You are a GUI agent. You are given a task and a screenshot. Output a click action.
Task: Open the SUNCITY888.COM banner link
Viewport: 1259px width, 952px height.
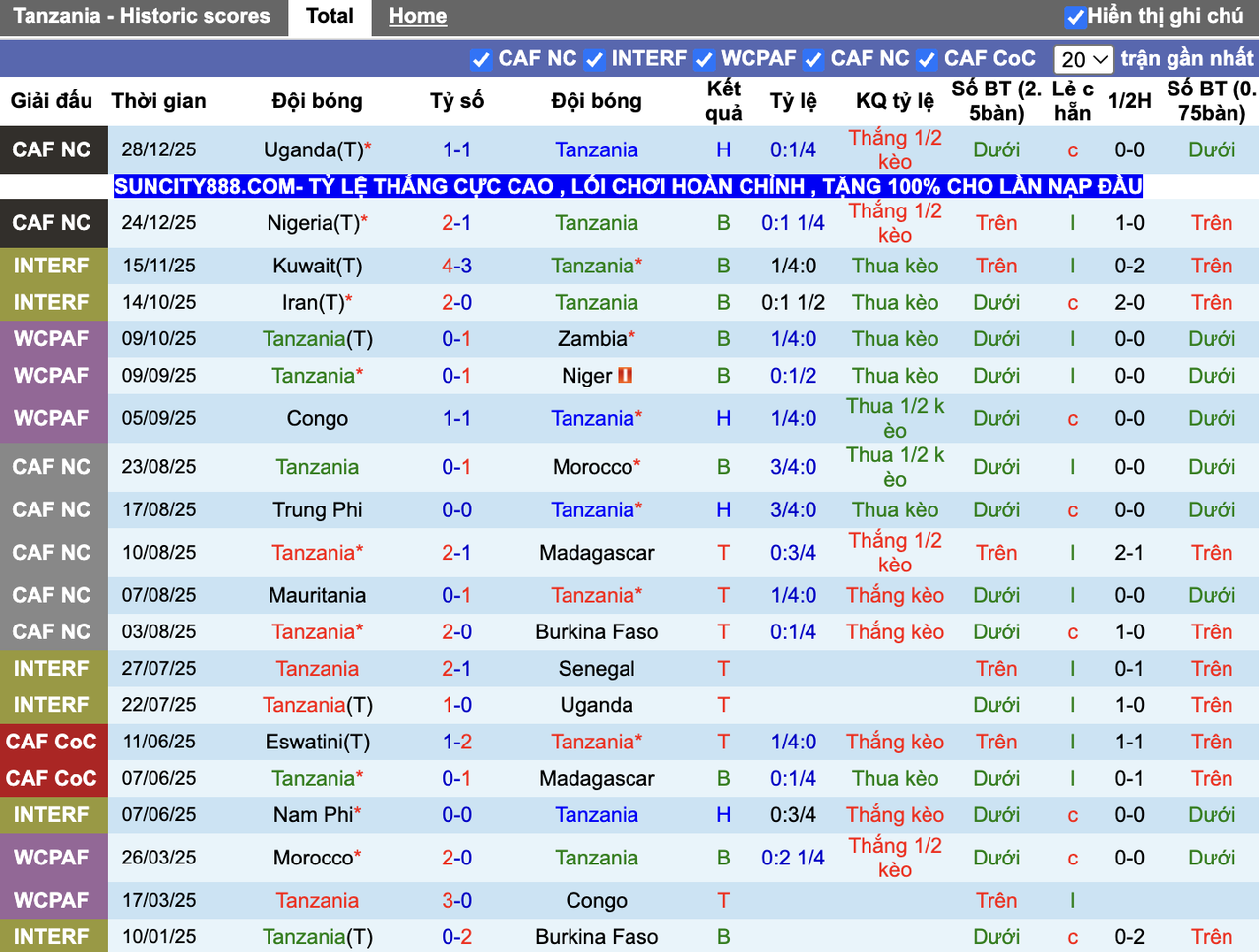click(629, 186)
